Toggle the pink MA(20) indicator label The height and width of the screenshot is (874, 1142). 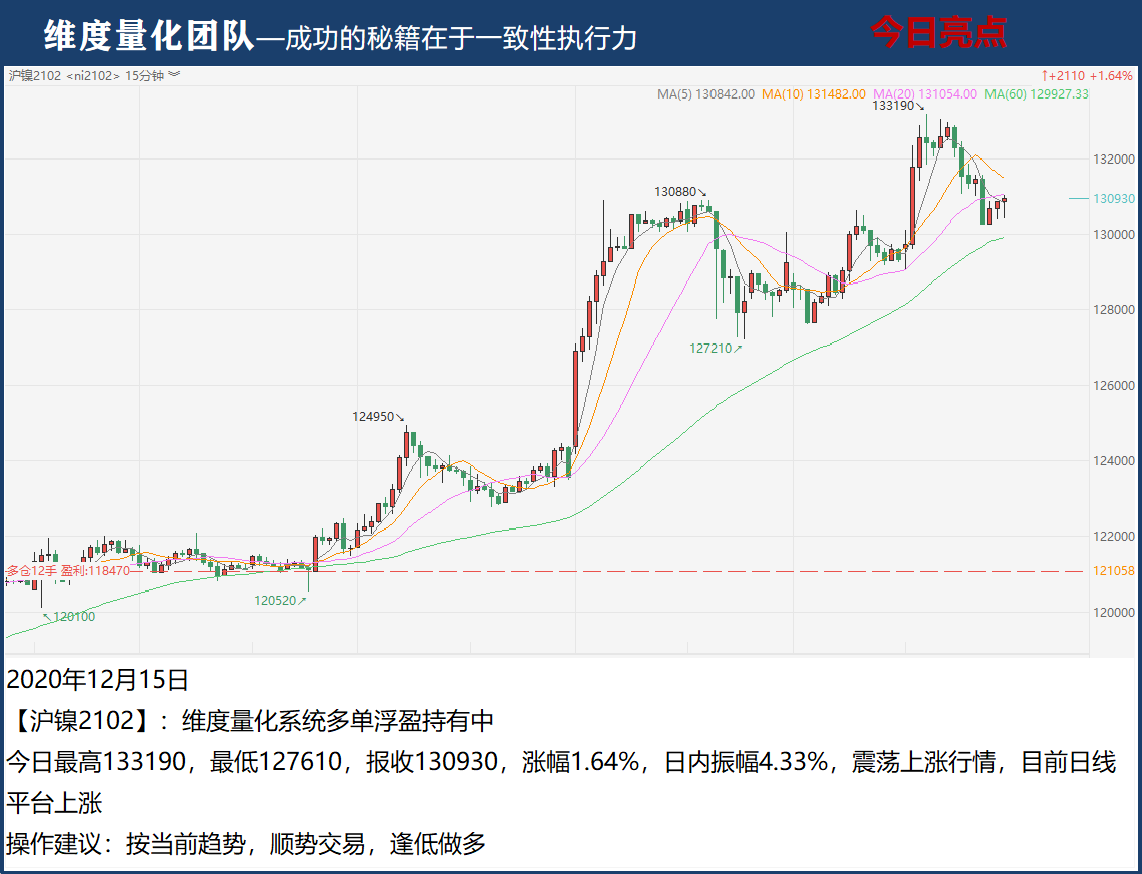924,94
